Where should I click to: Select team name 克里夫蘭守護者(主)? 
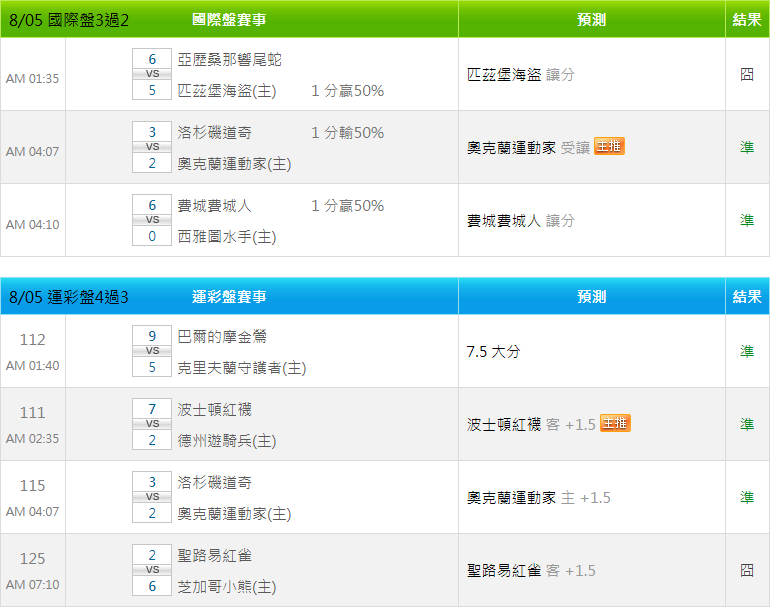coord(242,368)
